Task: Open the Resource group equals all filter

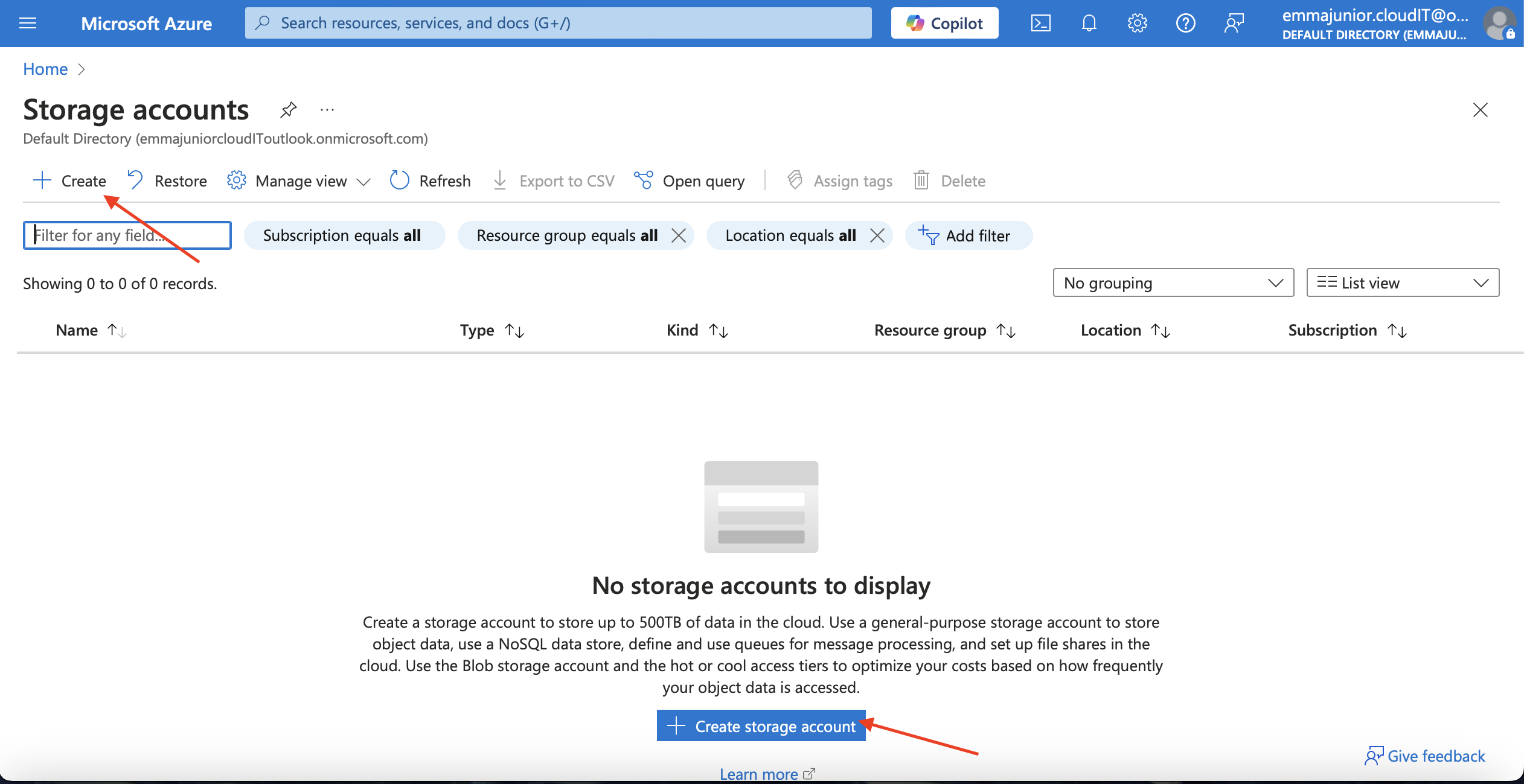Action: pos(567,235)
